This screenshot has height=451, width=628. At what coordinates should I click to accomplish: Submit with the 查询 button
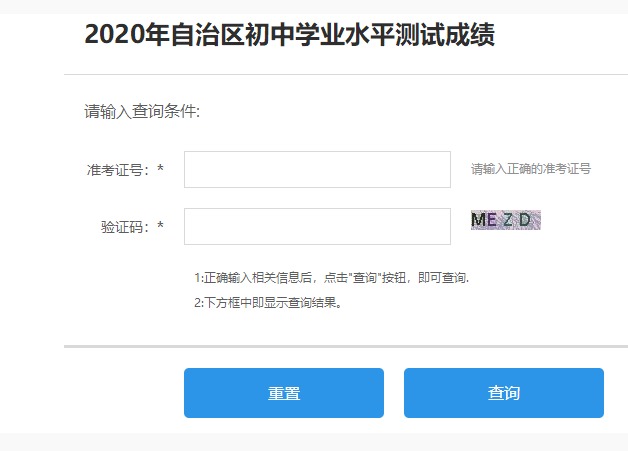click(503, 393)
